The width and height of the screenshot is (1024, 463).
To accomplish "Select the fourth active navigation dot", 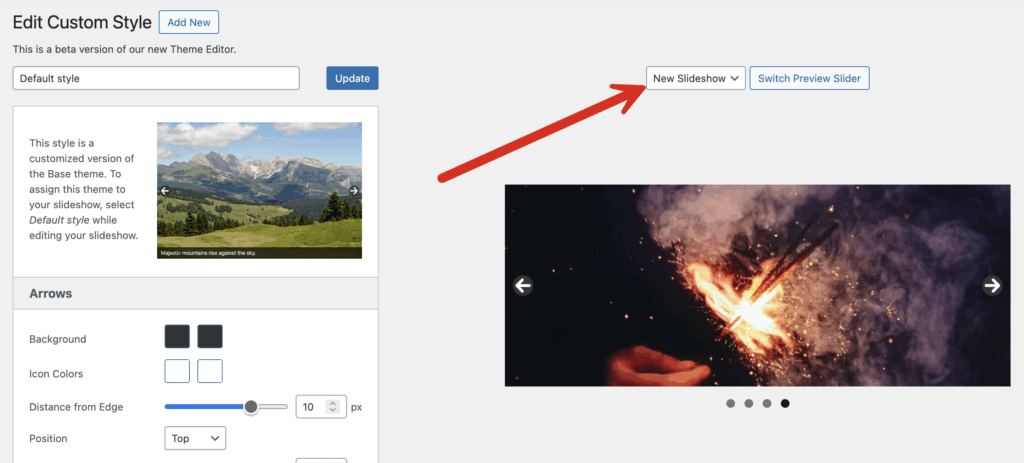I will tap(785, 404).
